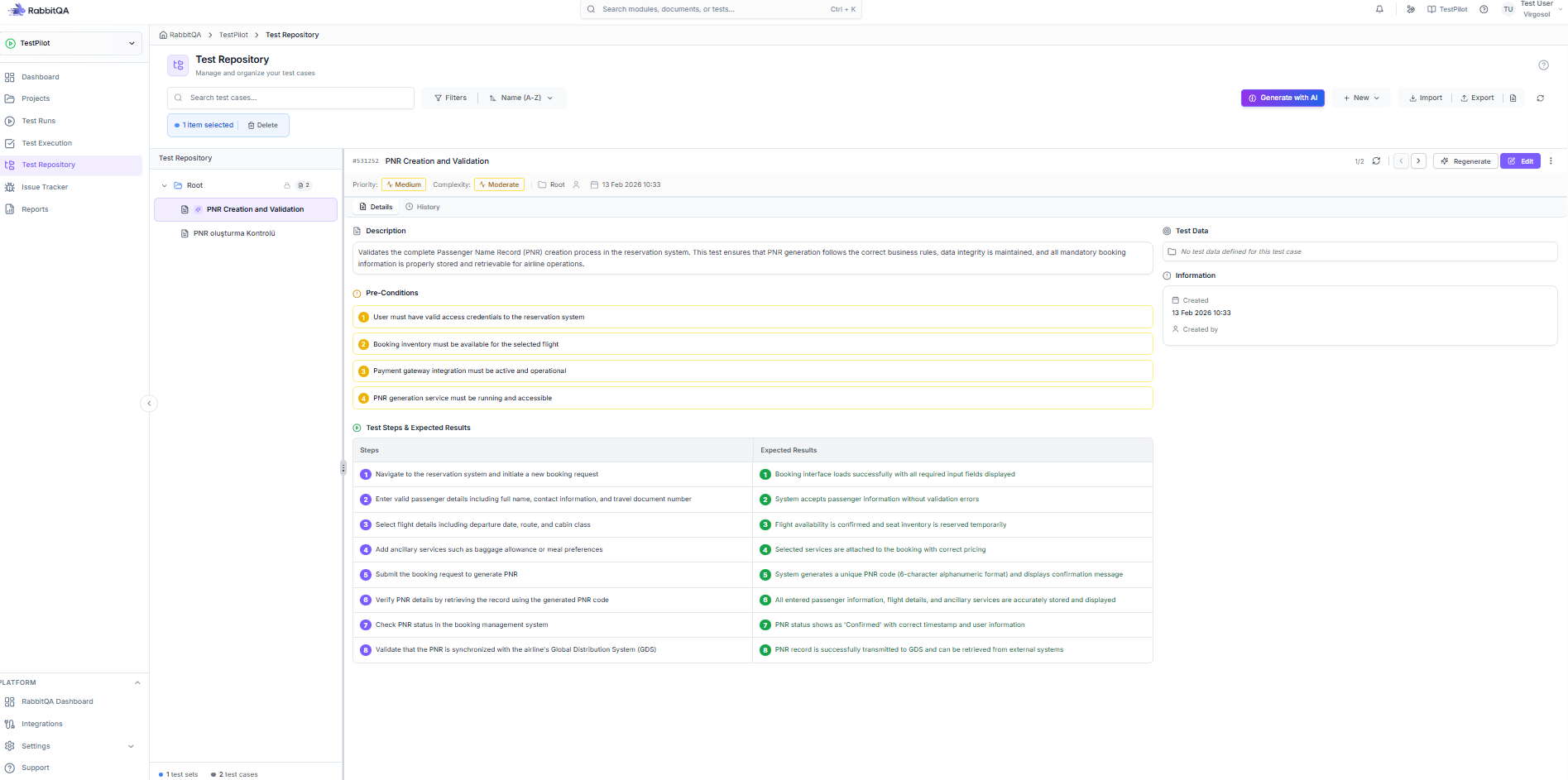Click the Edit button
Viewport: 1568px width, 780px height.
tap(1520, 161)
